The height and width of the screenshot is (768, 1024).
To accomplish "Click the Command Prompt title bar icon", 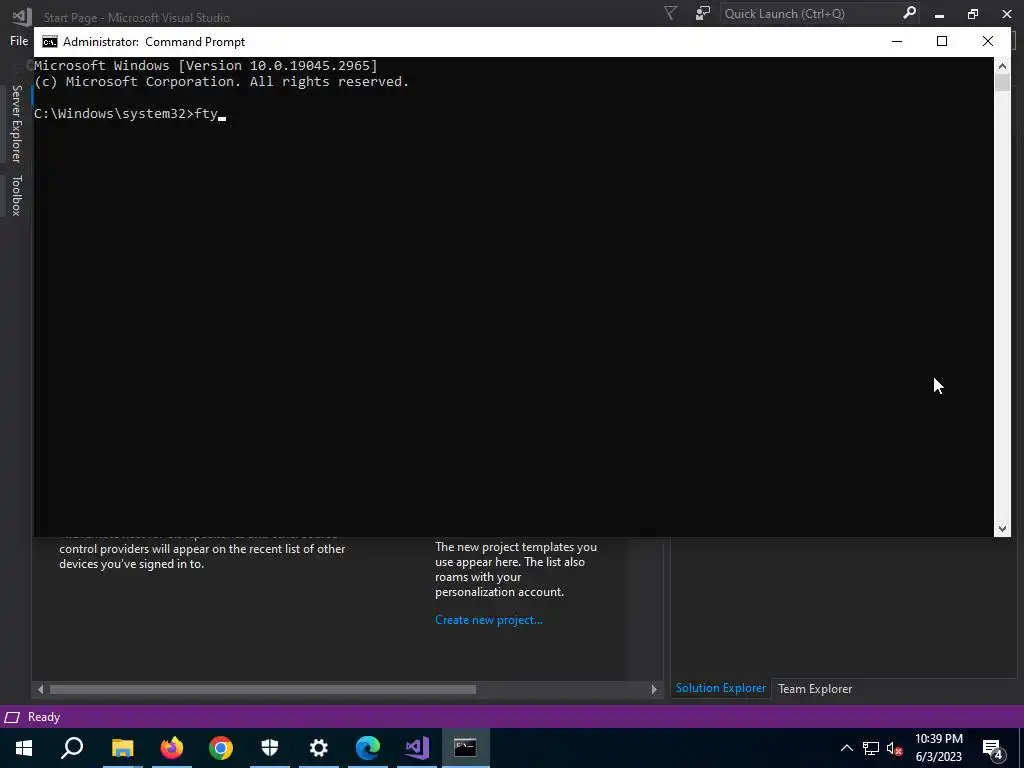I will tap(50, 42).
